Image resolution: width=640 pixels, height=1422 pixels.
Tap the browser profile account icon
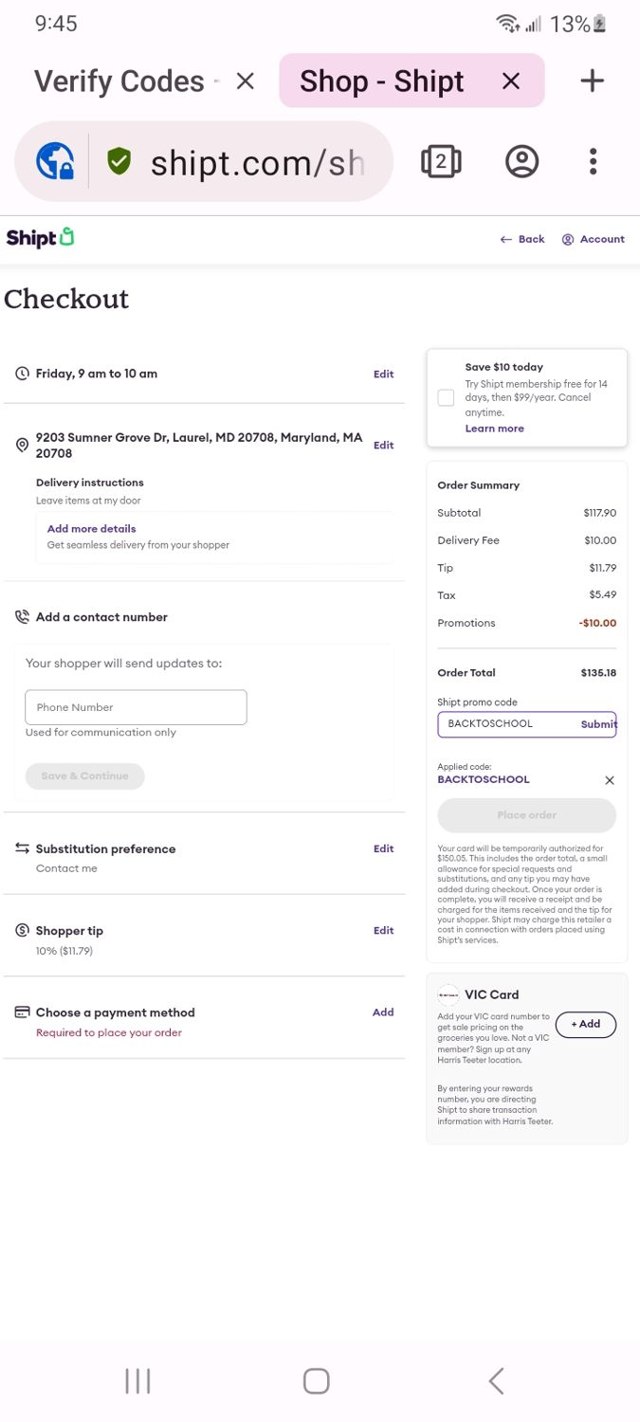click(521, 161)
